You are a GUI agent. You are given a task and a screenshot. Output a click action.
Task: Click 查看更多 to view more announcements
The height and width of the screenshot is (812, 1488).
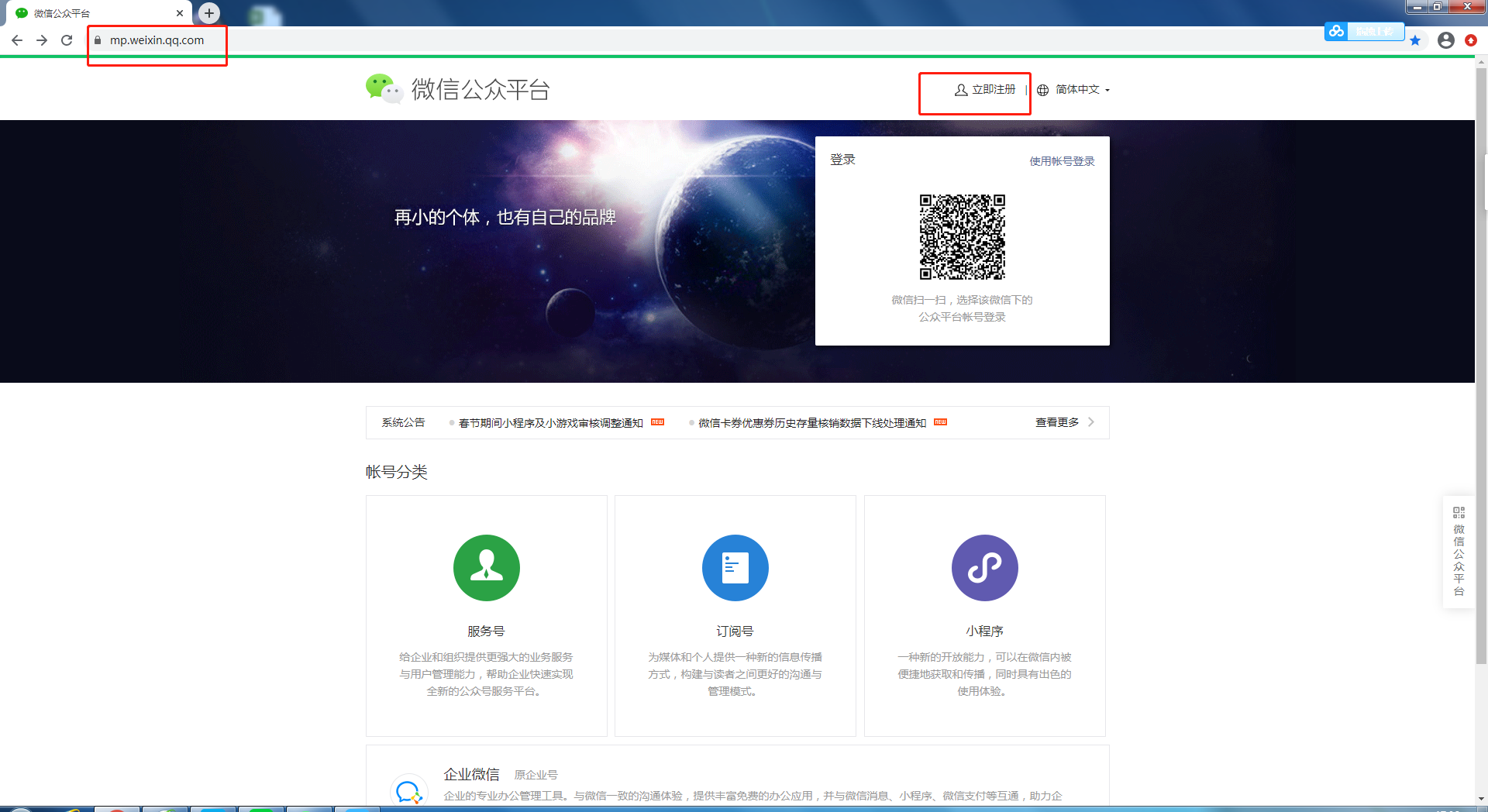[x=1057, y=422]
